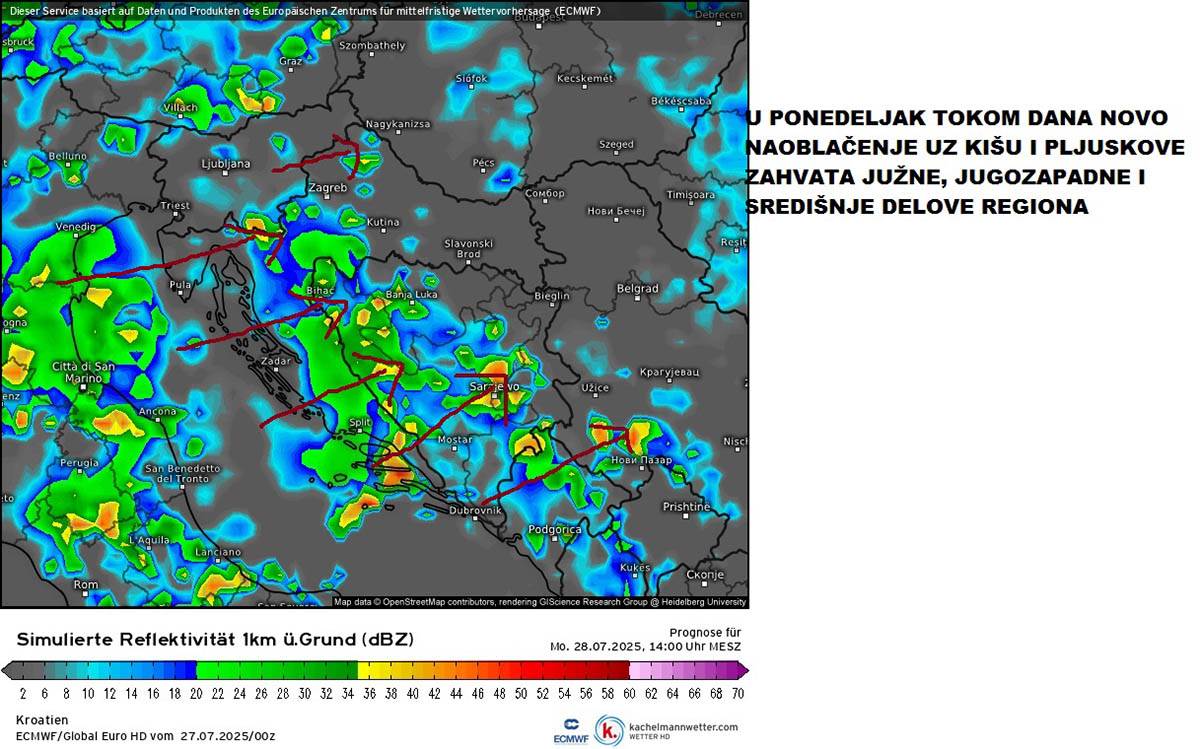Click the red arrow tip near Nagykanizsa
Screen dimensions: 1200x749
pyautogui.click(x=352, y=148)
